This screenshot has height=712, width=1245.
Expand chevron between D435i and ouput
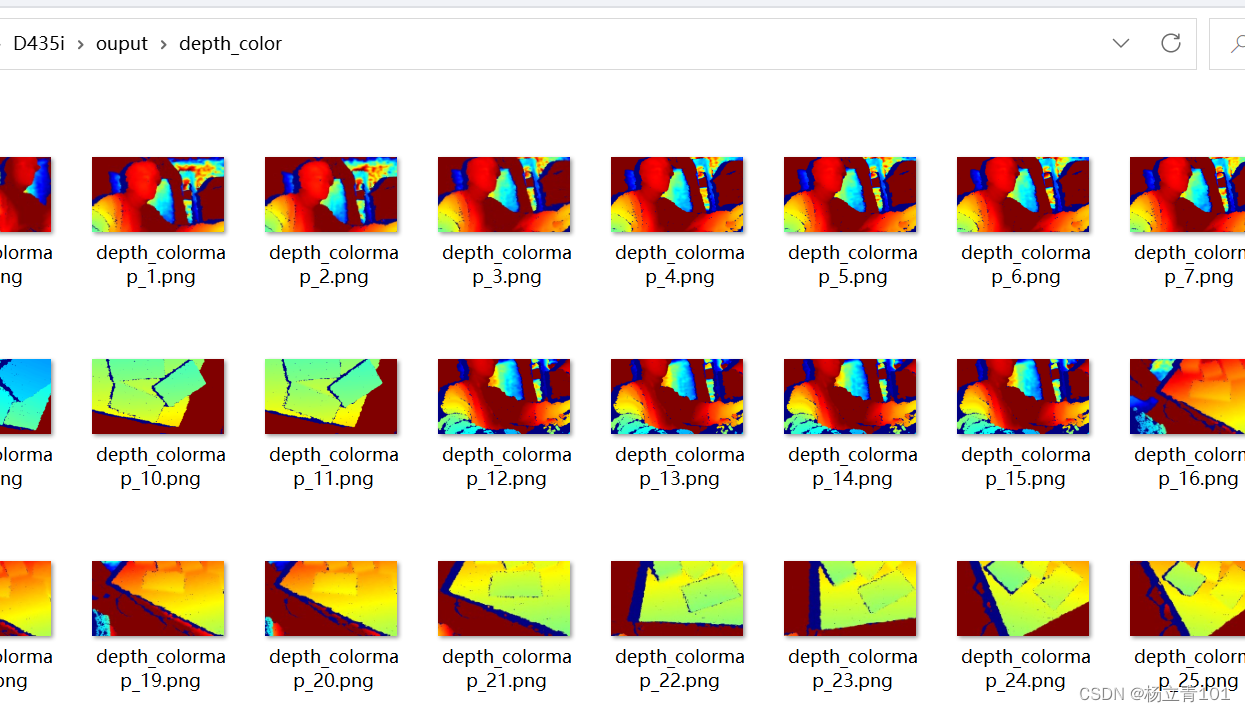pos(80,44)
